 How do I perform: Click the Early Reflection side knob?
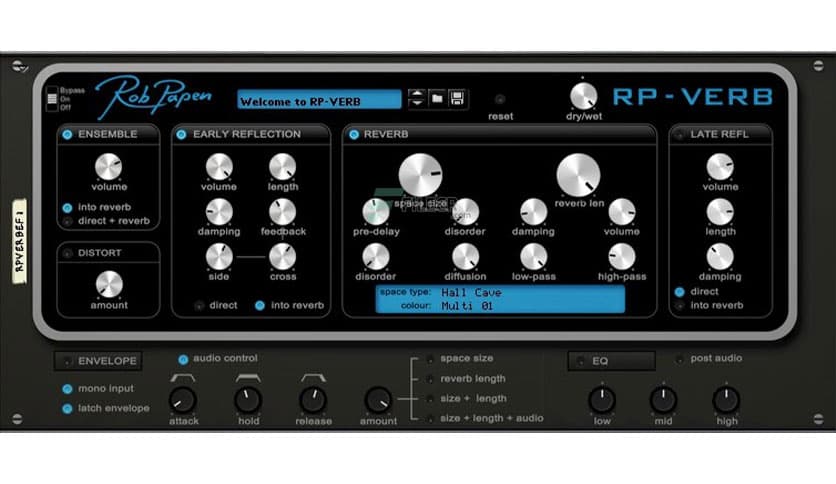(219, 256)
